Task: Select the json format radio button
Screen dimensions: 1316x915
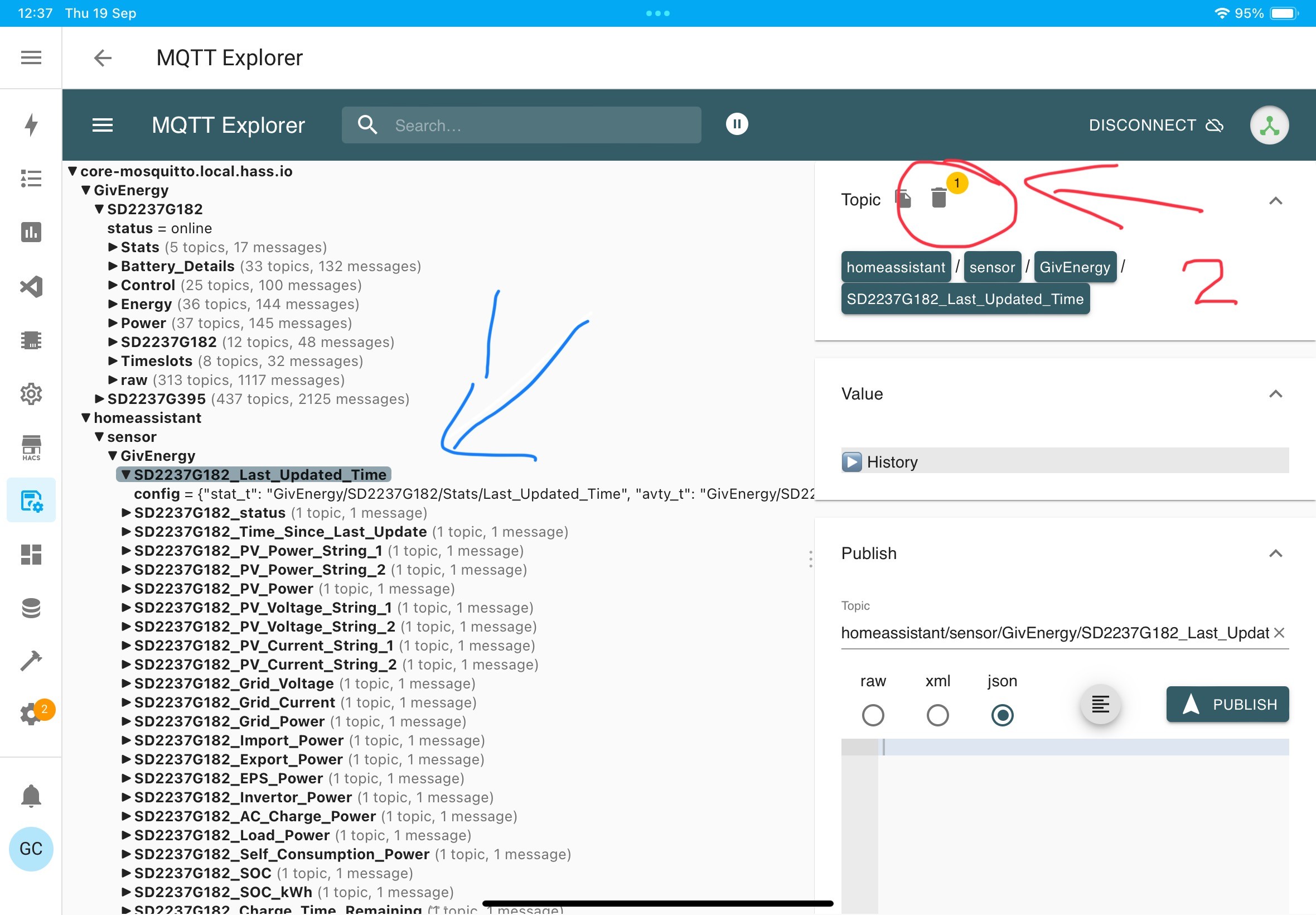Action: (x=1002, y=715)
